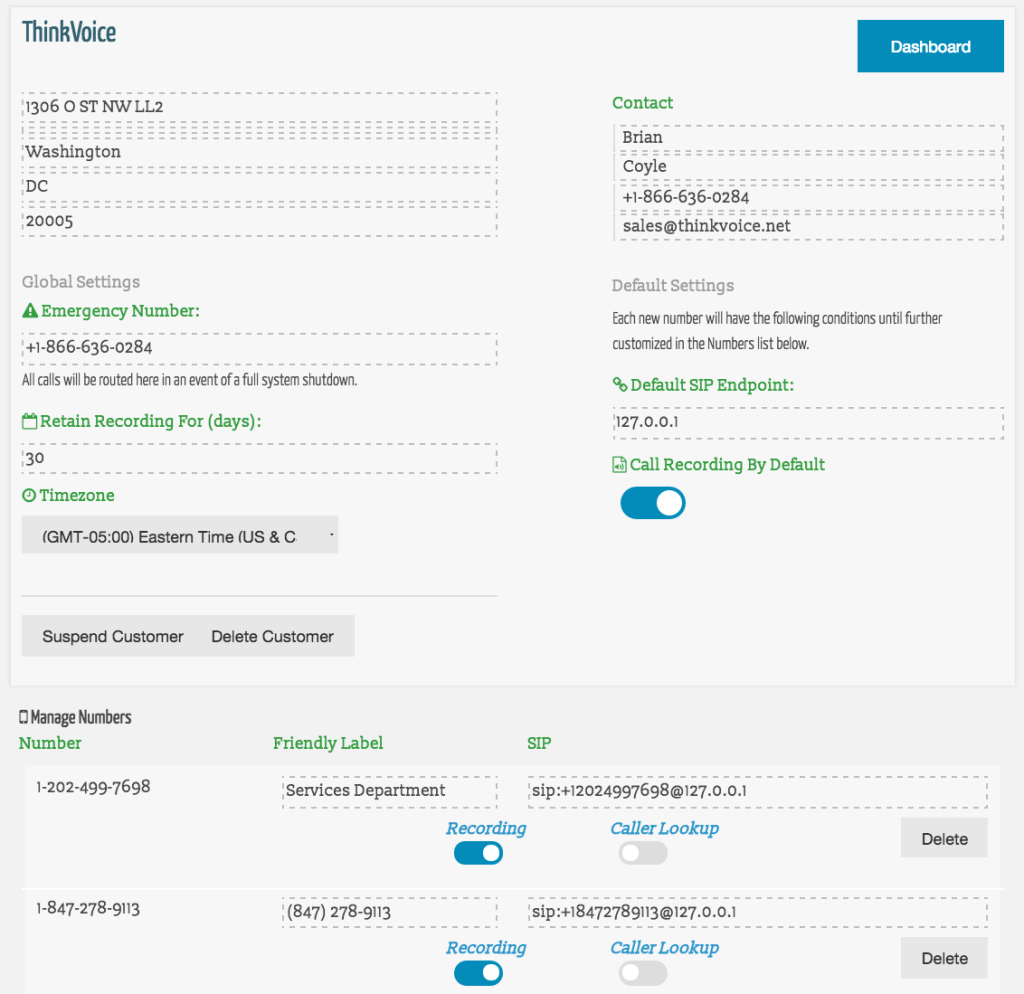The width and height of the screenshot is (1024, 994).
Task: Click the Emergency Number warning triangle icon
Action: (x=30, y=311)
